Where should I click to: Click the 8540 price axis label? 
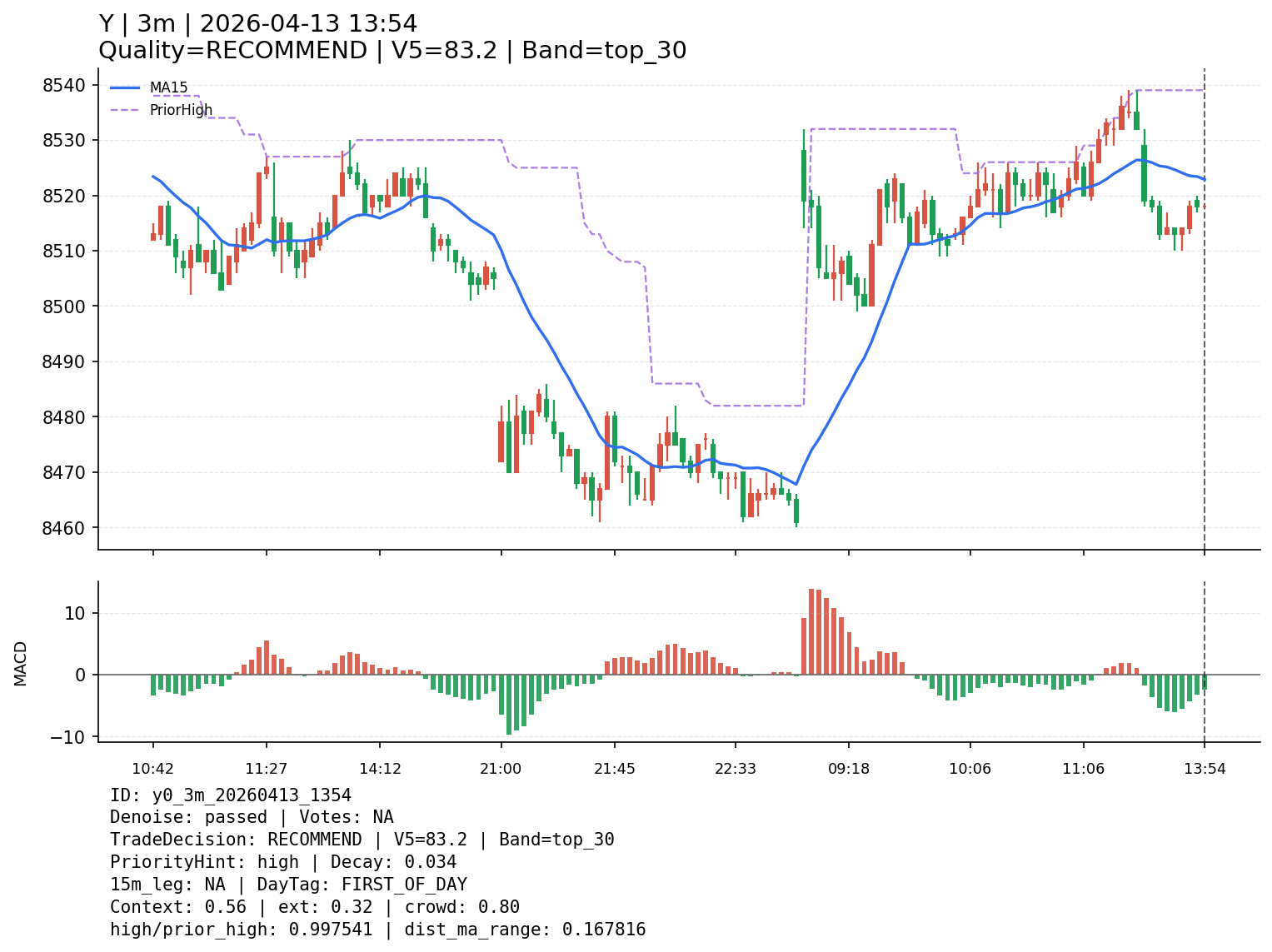pos(64,85)
